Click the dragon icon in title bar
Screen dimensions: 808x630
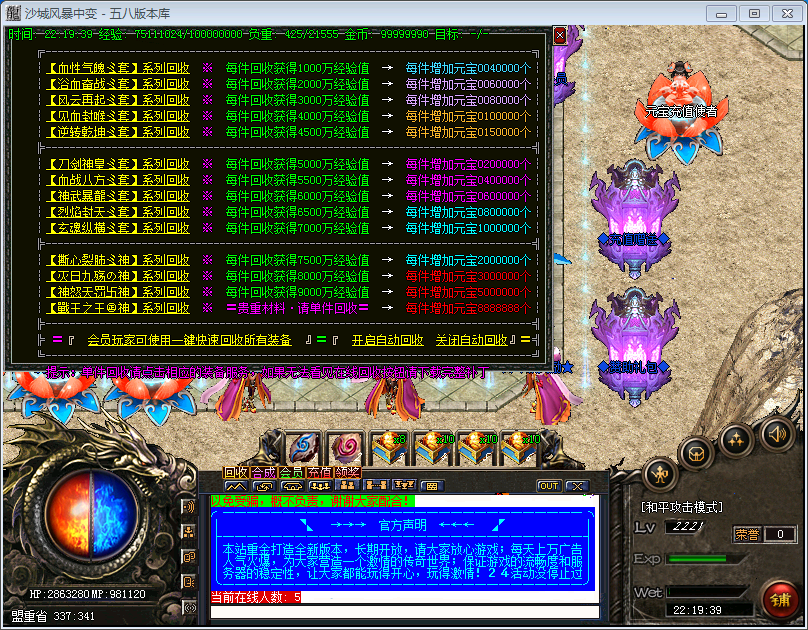click(13, 13)
